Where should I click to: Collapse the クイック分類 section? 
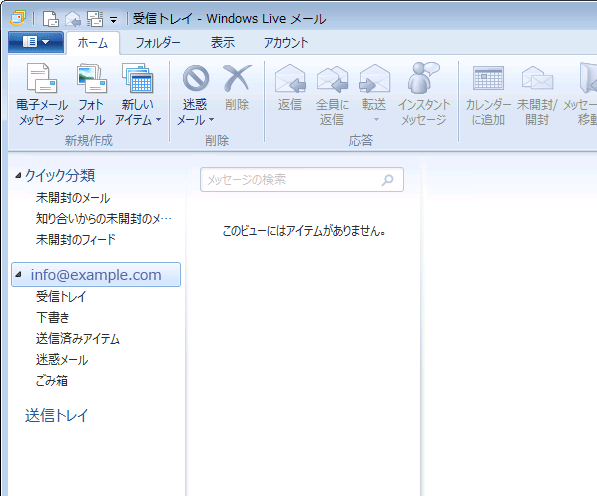pyautogui.click(x=18, y=175)
